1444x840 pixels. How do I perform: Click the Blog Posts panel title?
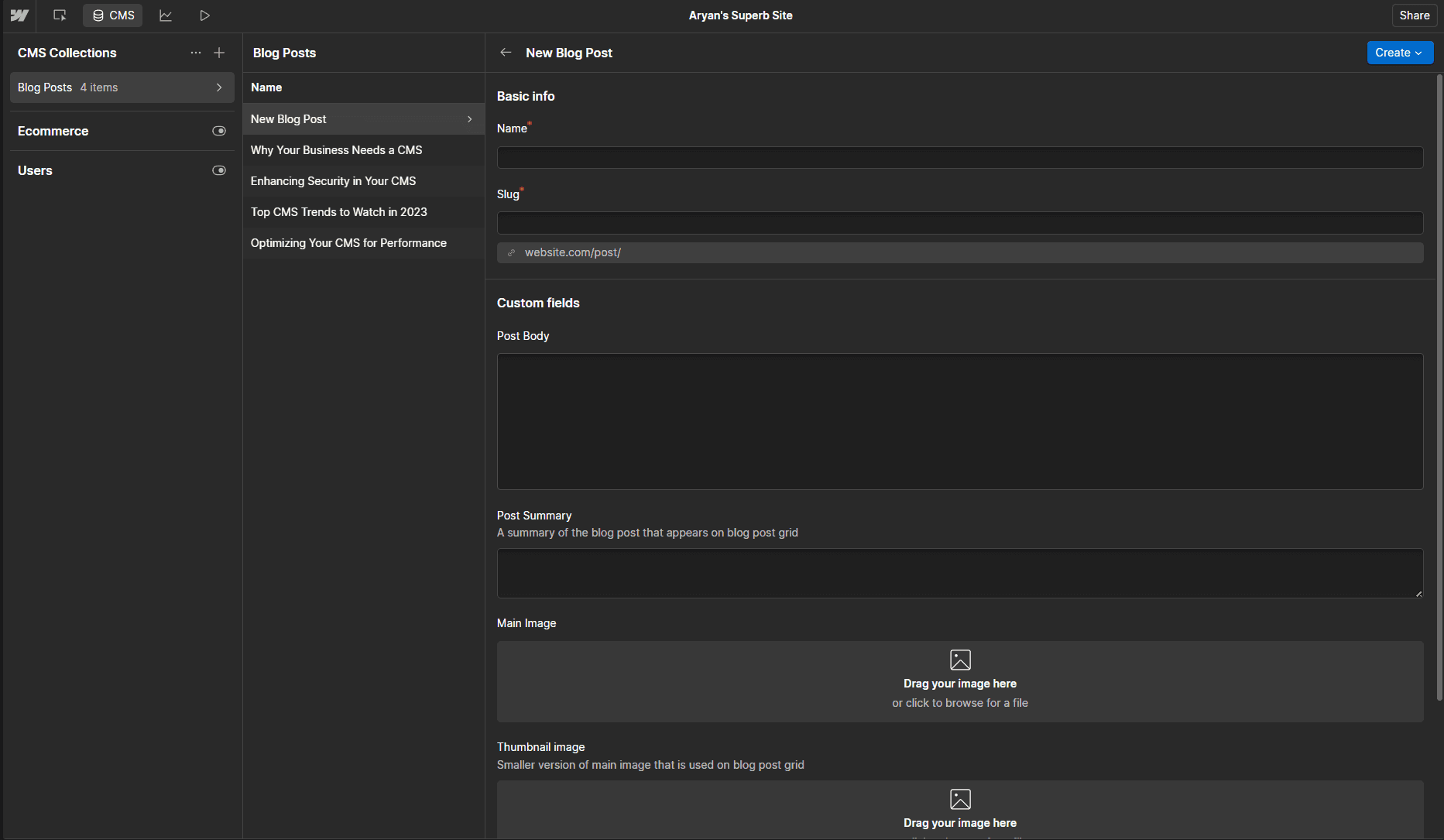click(x=284, y=53)
